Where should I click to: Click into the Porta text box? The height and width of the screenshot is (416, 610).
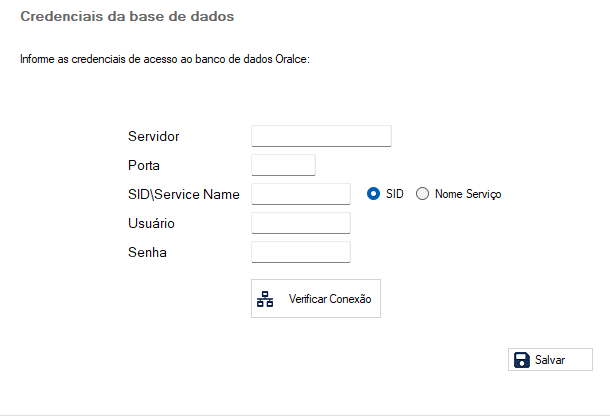click(283, 165)
